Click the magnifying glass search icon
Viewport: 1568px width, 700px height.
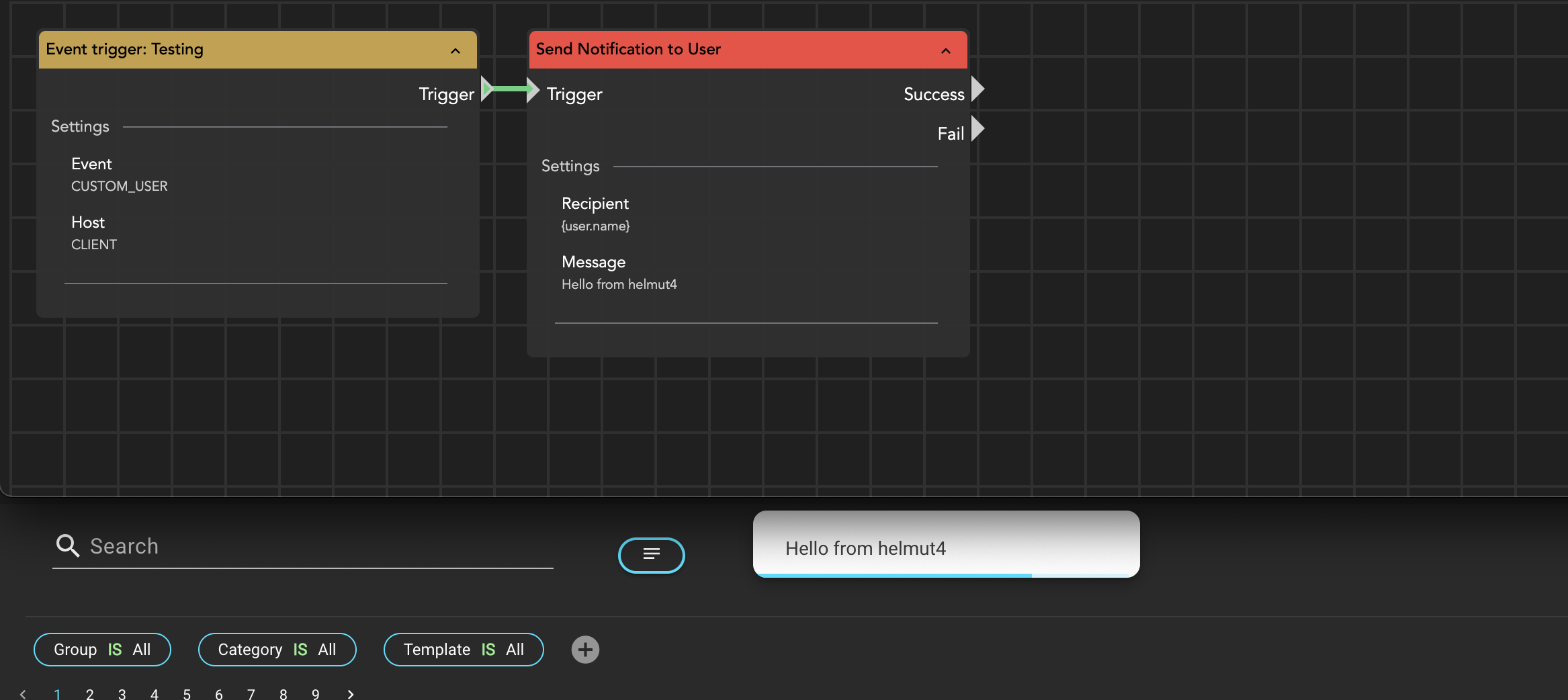[x=68, y=545]
